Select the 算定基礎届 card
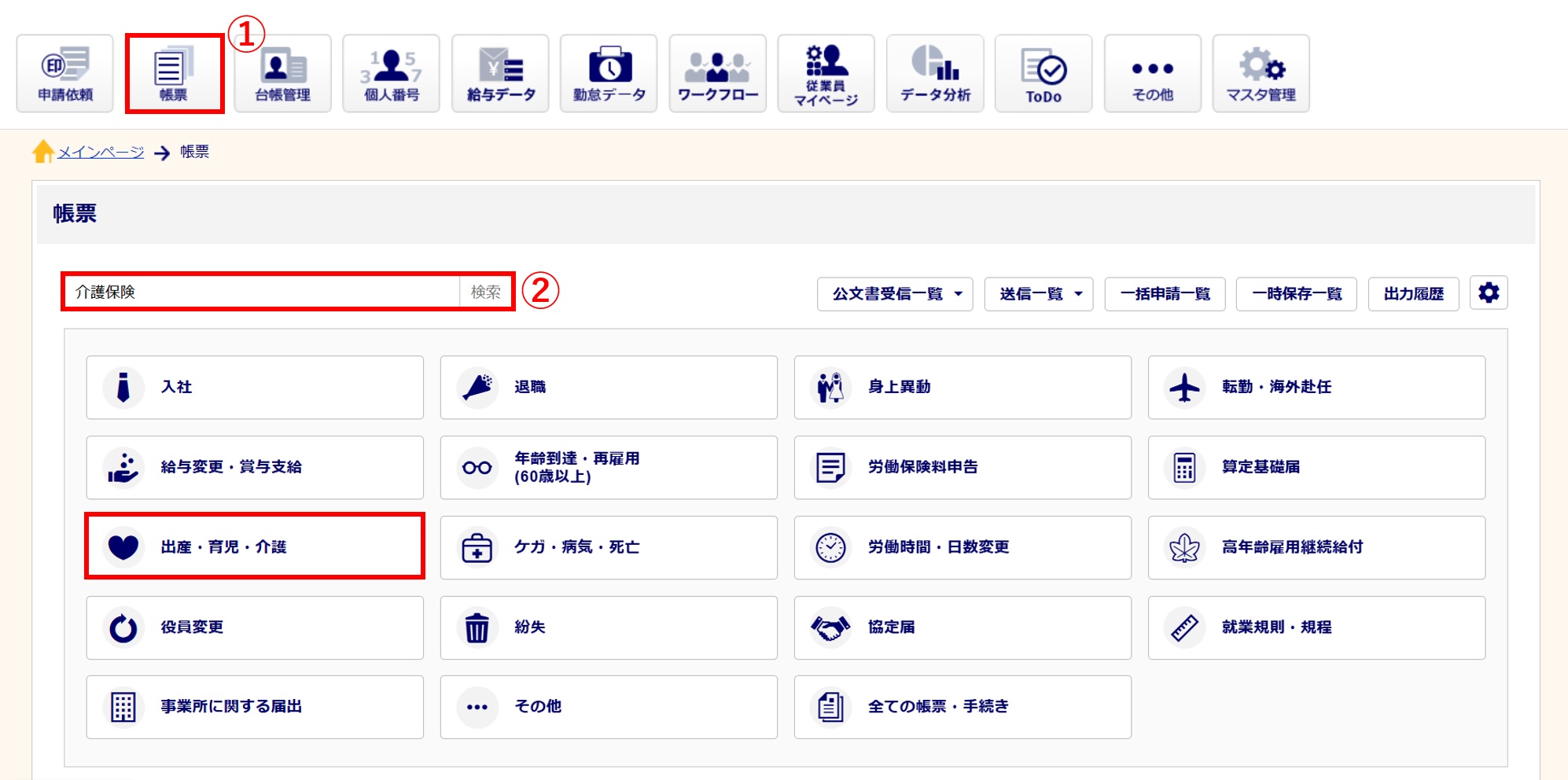The width and height of the screenshot is (1568, 780). coord(1316,467)
